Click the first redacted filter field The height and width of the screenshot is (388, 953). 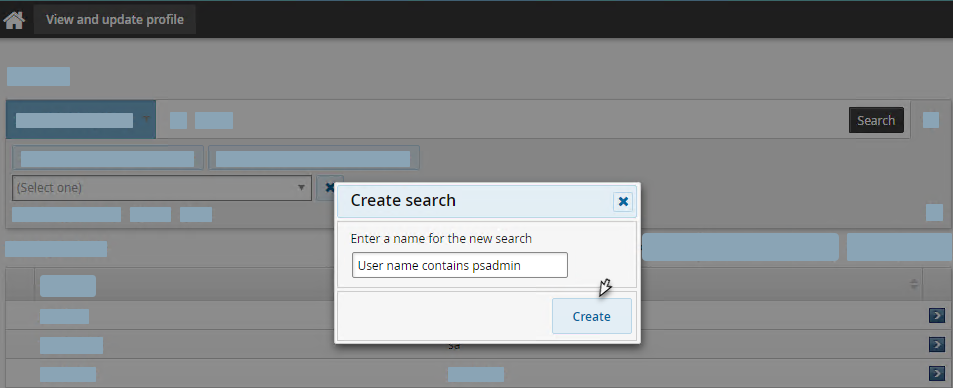tap(108, 158)
